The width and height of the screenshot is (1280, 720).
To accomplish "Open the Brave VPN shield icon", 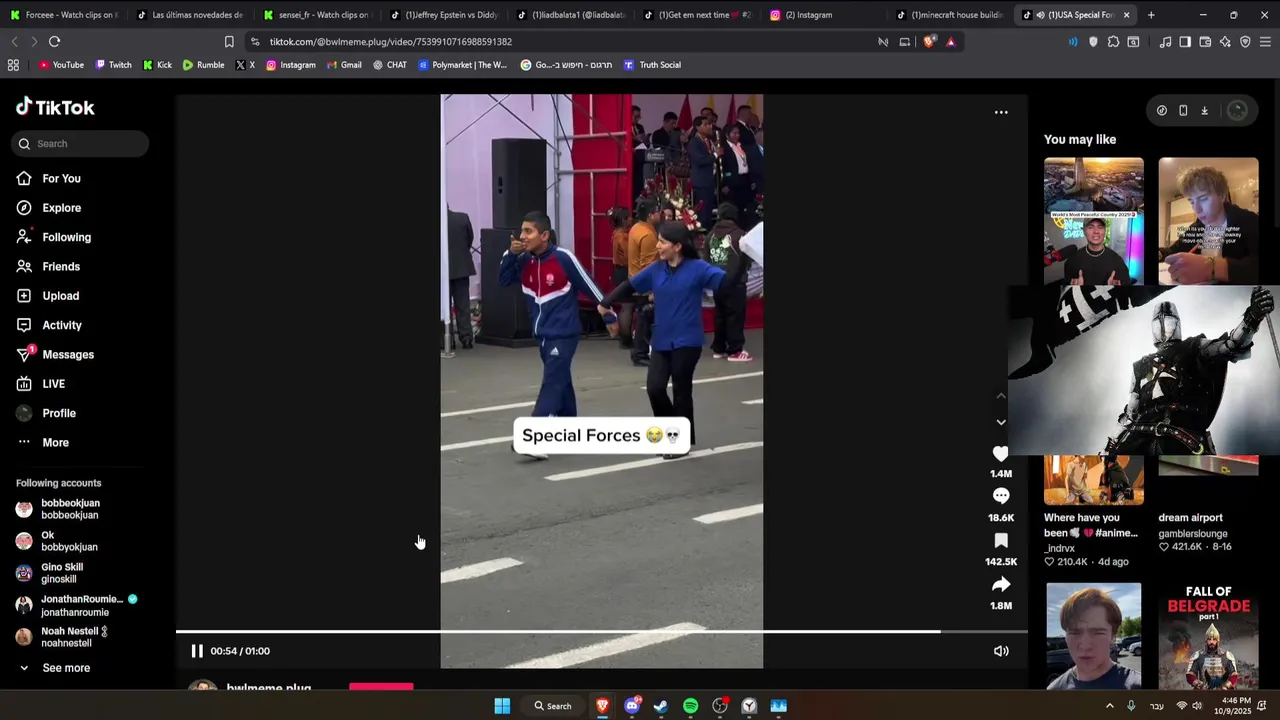I will click(x=1245, y=42).
